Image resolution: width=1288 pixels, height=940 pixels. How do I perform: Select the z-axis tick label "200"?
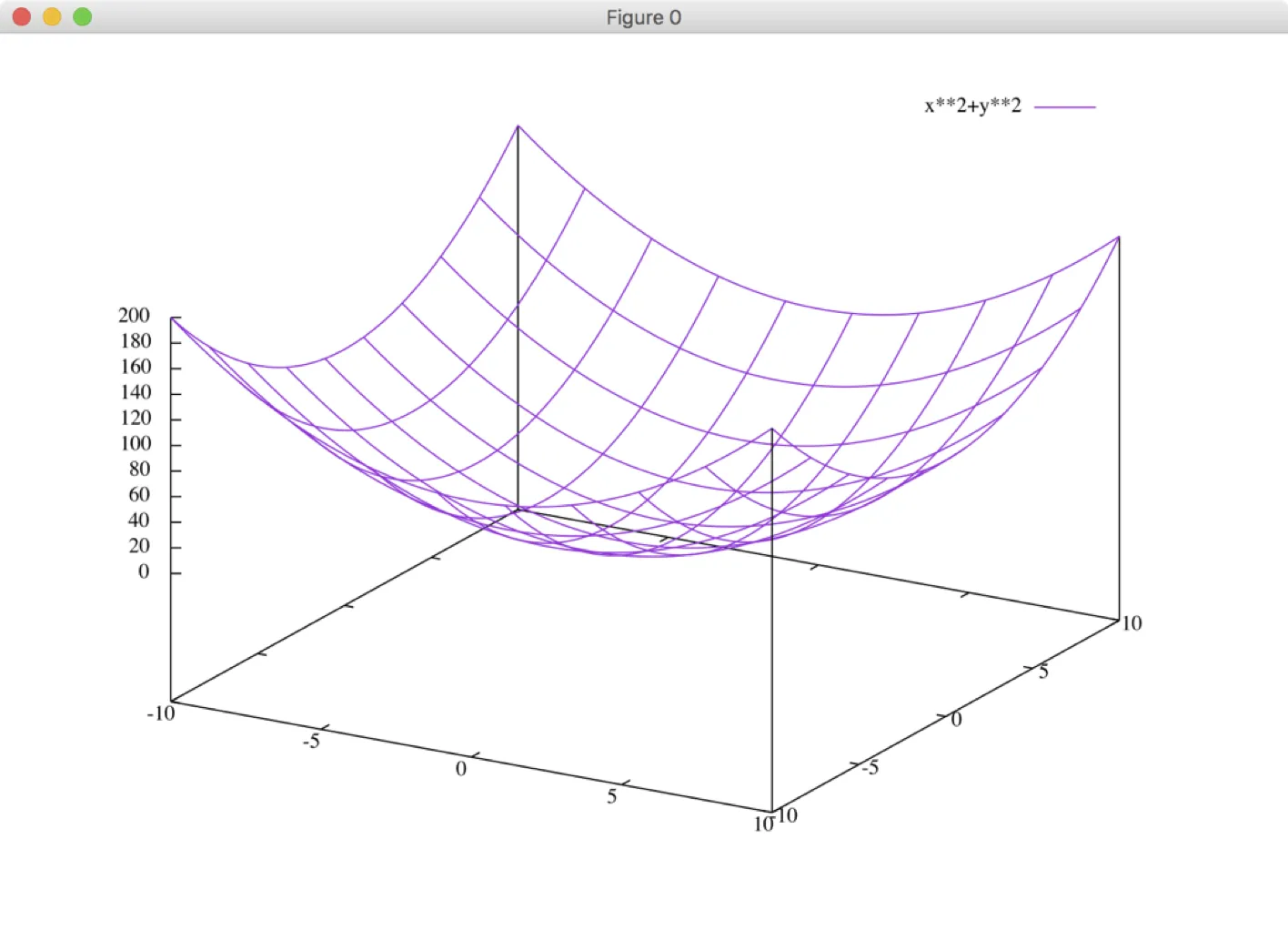tap(134, 315)
